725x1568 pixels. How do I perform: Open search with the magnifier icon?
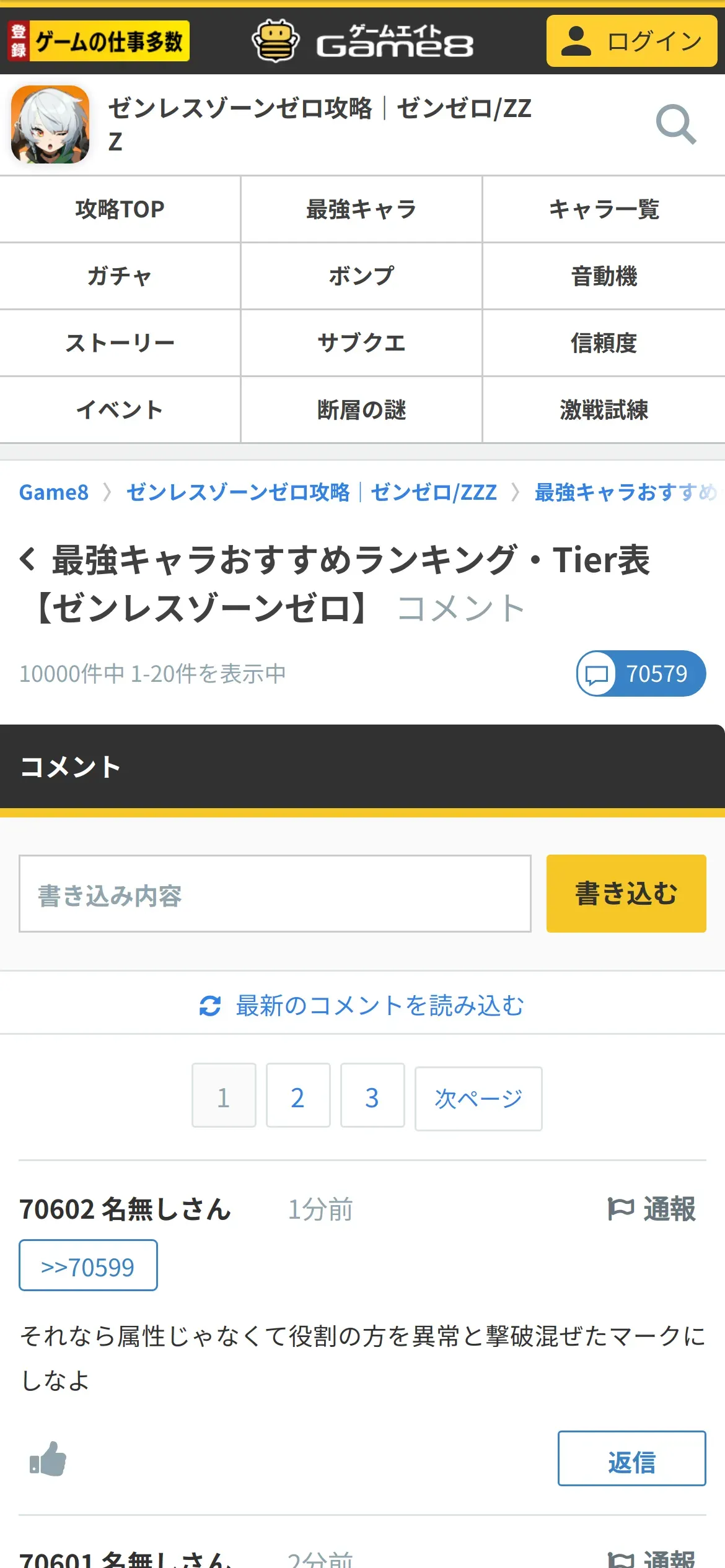tap(676, 124)
